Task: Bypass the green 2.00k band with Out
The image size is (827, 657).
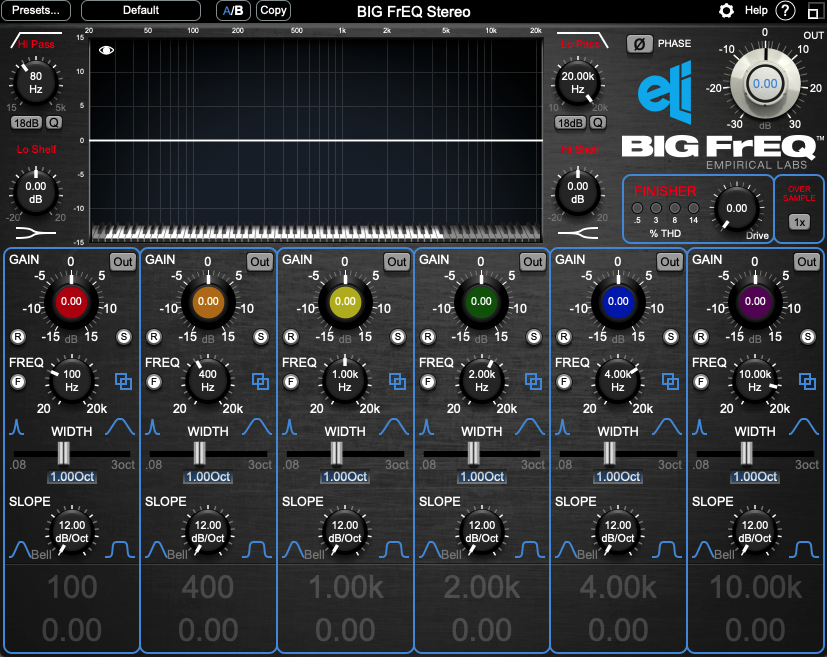Action: point(533,262)
